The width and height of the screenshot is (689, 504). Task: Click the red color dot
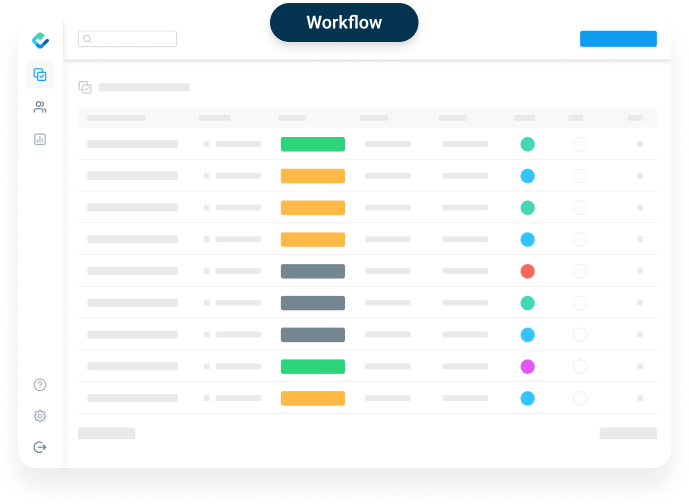click(x=527, y=271)
